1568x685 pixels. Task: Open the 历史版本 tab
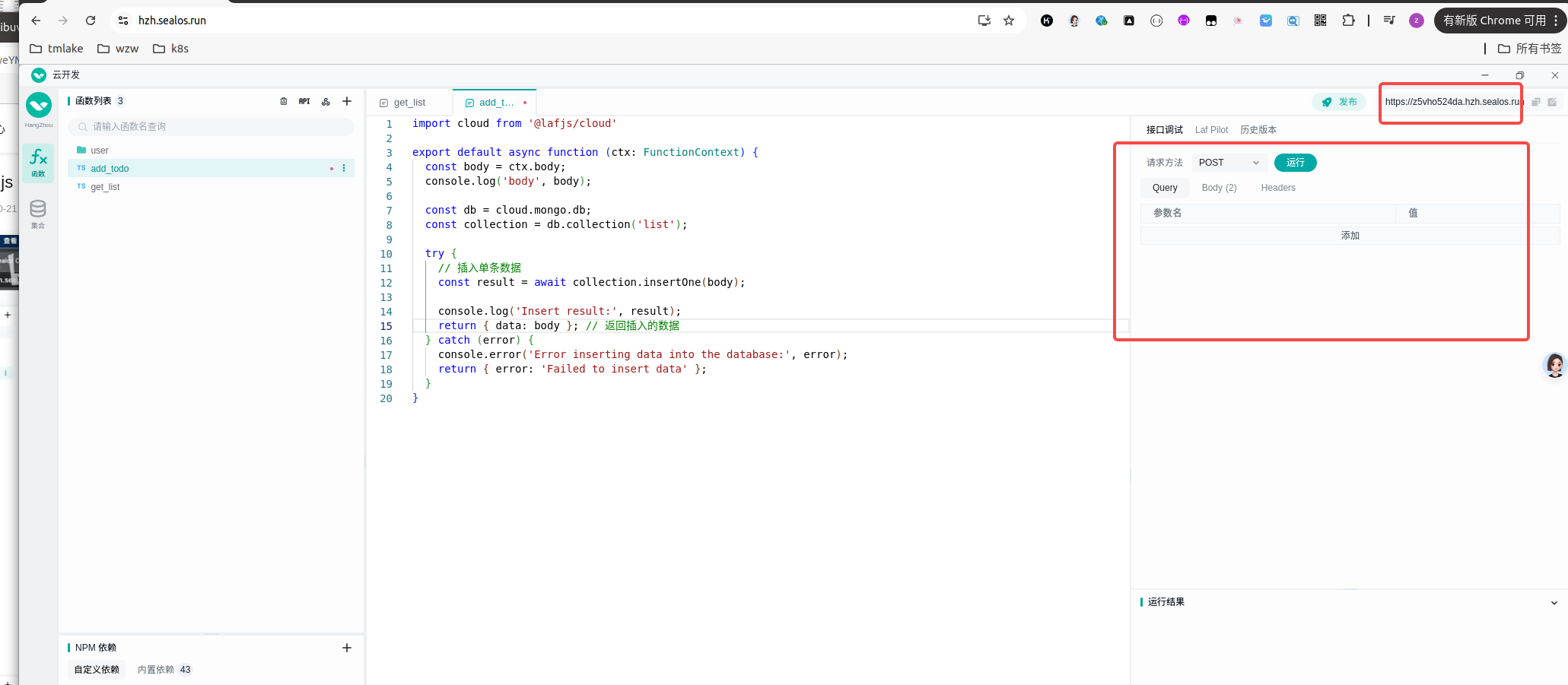[1258, 130]
